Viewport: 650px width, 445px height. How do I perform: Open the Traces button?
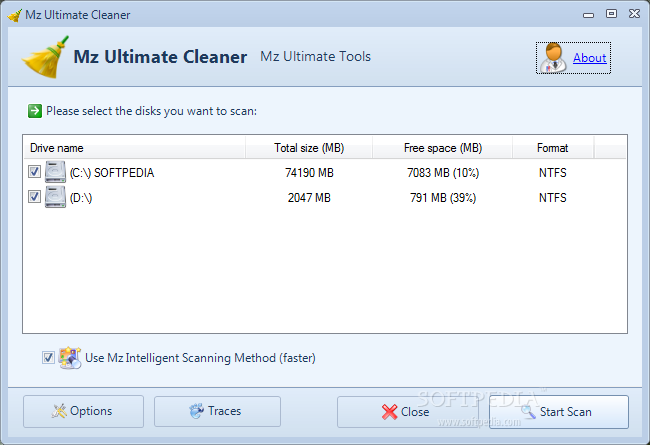point(217,411)
